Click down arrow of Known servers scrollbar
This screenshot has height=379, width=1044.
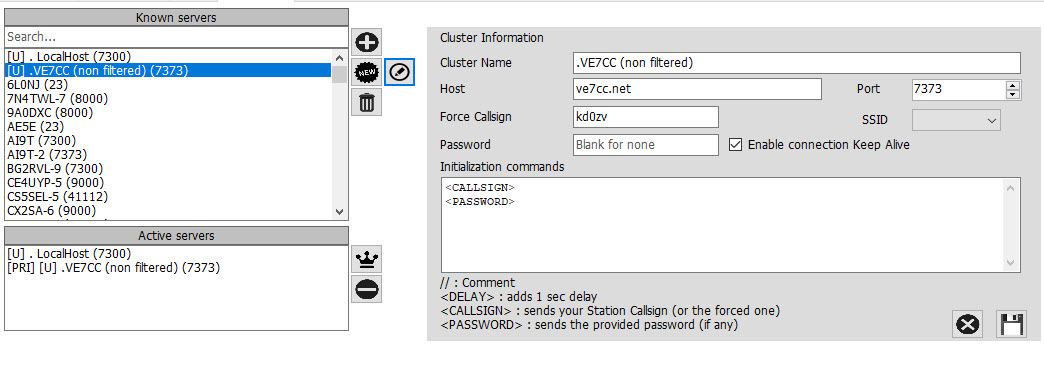(339, 212)
